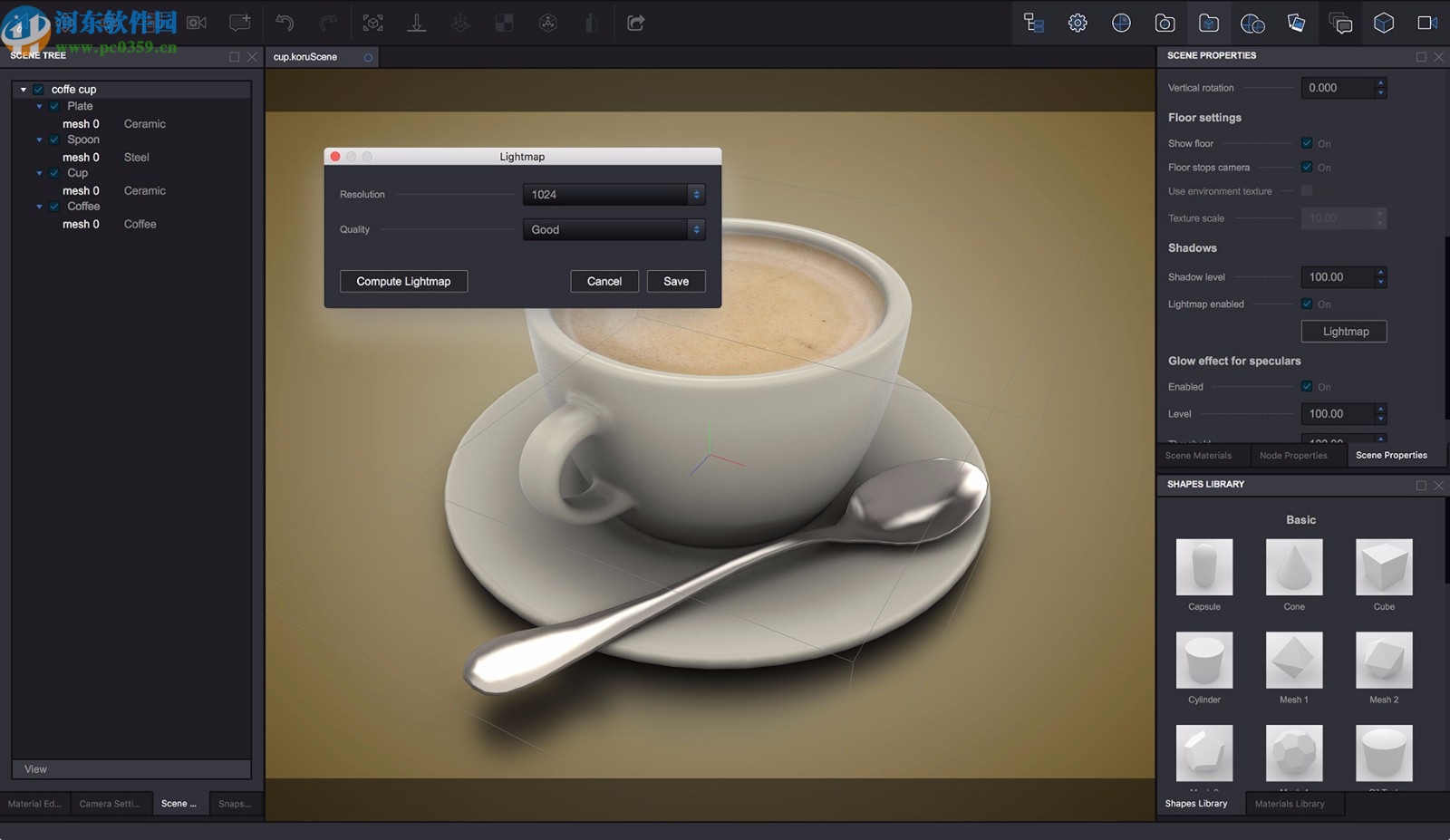Click the shapes library folder icon
This screenshot has width=1450, height=840.
[x=1208, y=24]
